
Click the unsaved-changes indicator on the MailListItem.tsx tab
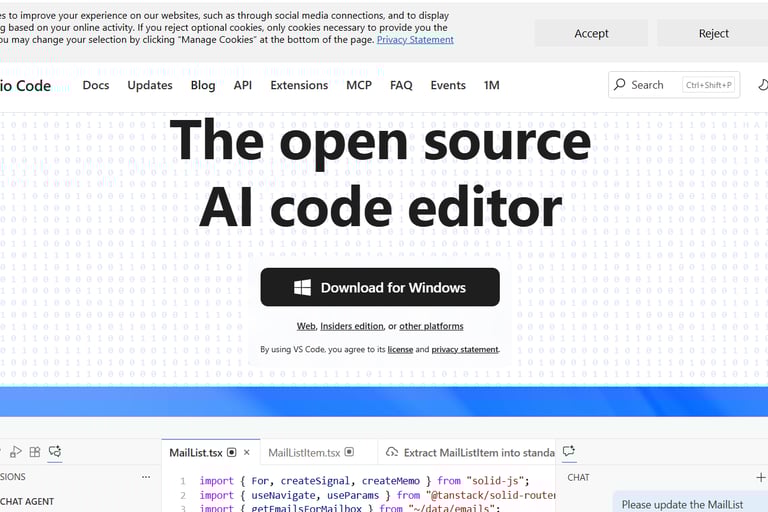coord(349,452)
